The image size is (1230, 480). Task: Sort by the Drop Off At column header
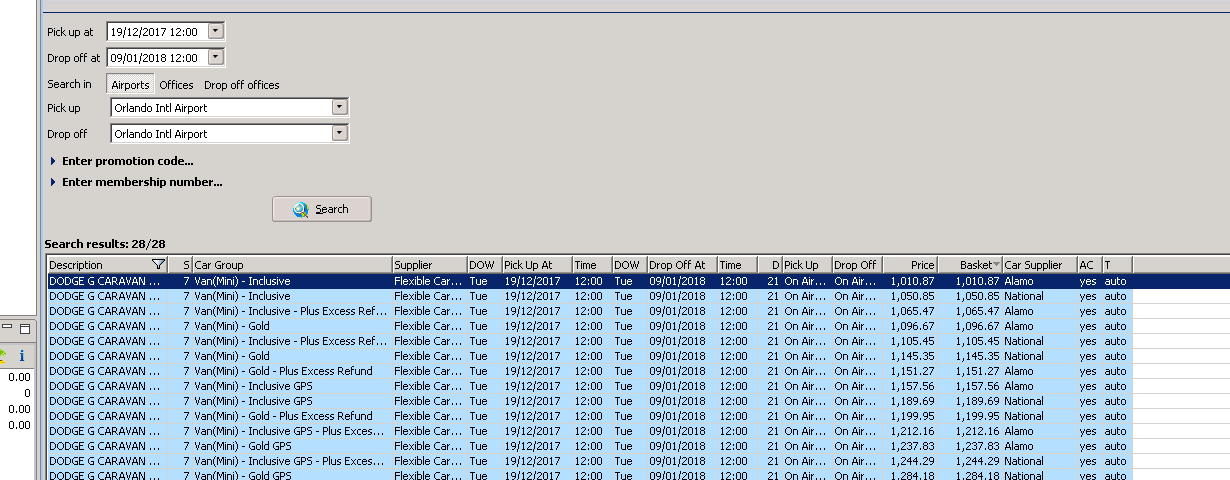click(682, 265)
